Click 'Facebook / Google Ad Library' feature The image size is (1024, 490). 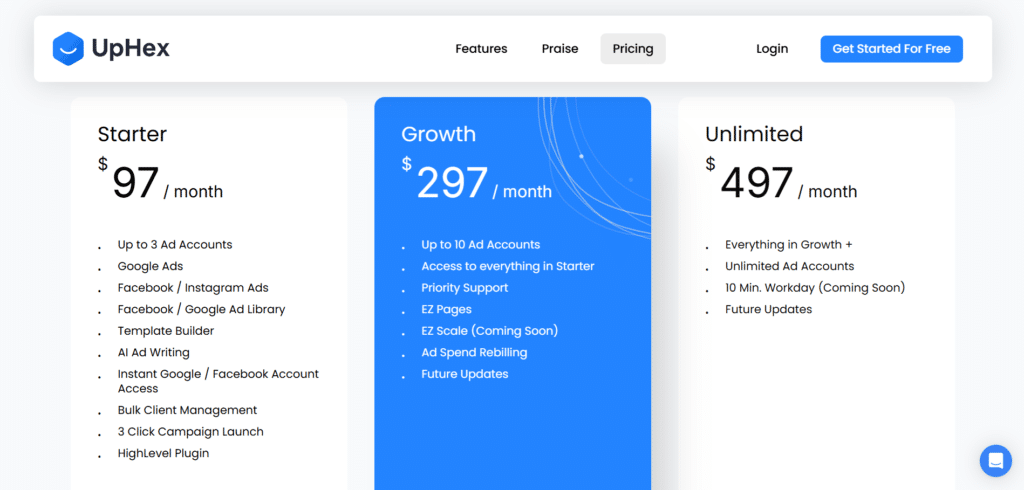(201, 310)
